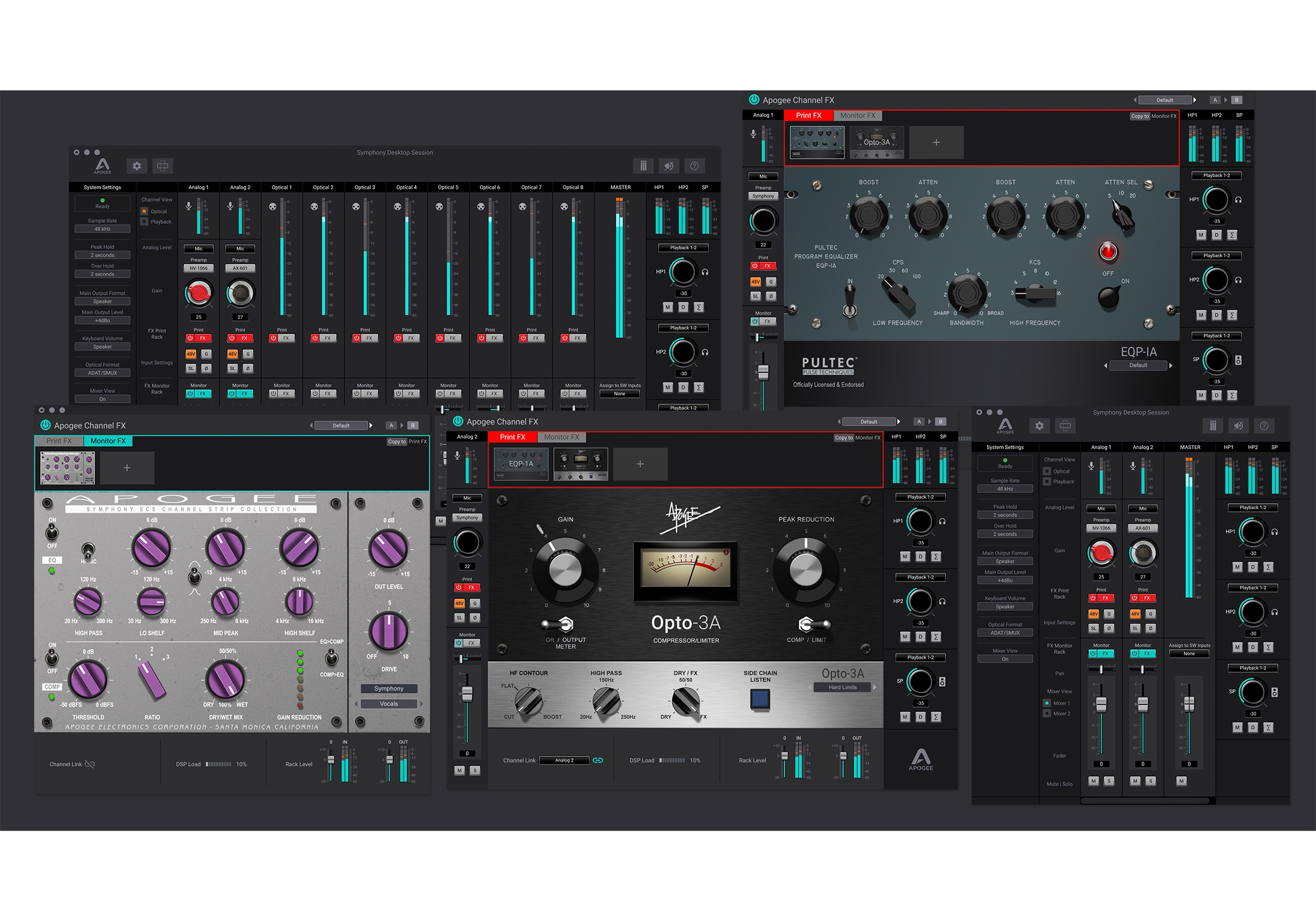Click the Analog 2 pan slider in small Symphony window

1143,670
